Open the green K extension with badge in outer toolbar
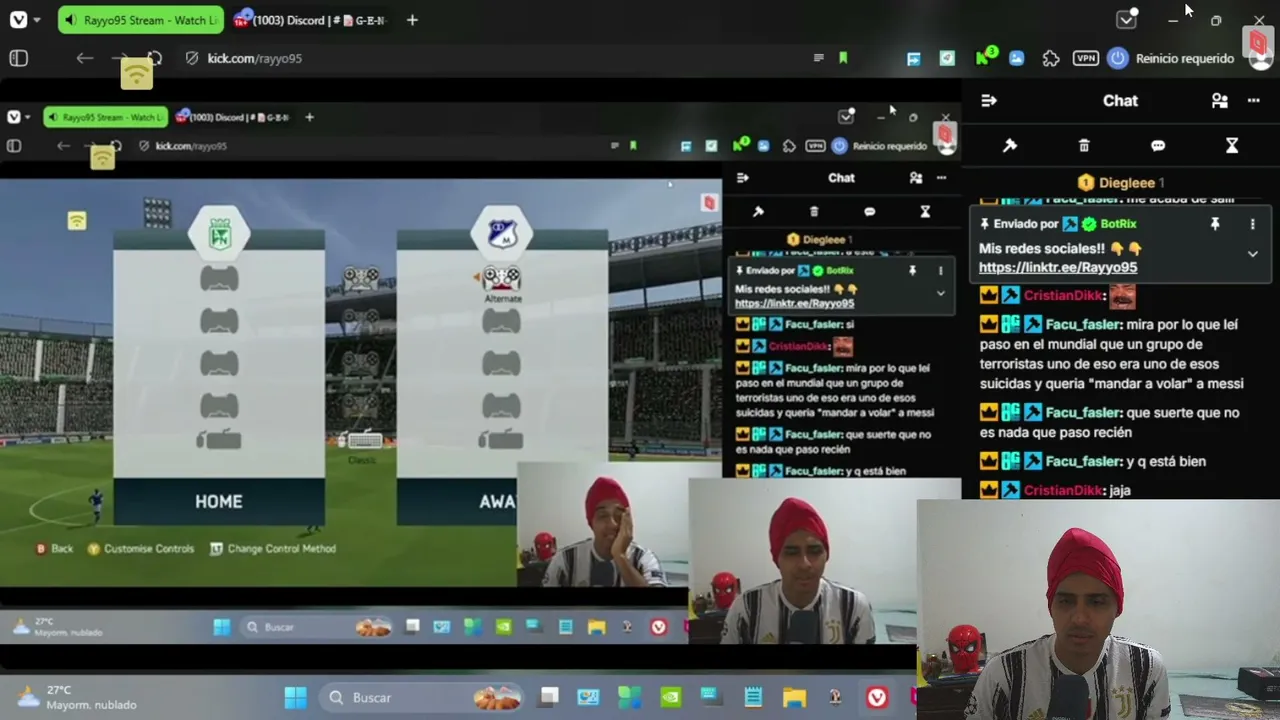Image resolution: width=1280 pixels, height=720 pixels. [984, 56]
